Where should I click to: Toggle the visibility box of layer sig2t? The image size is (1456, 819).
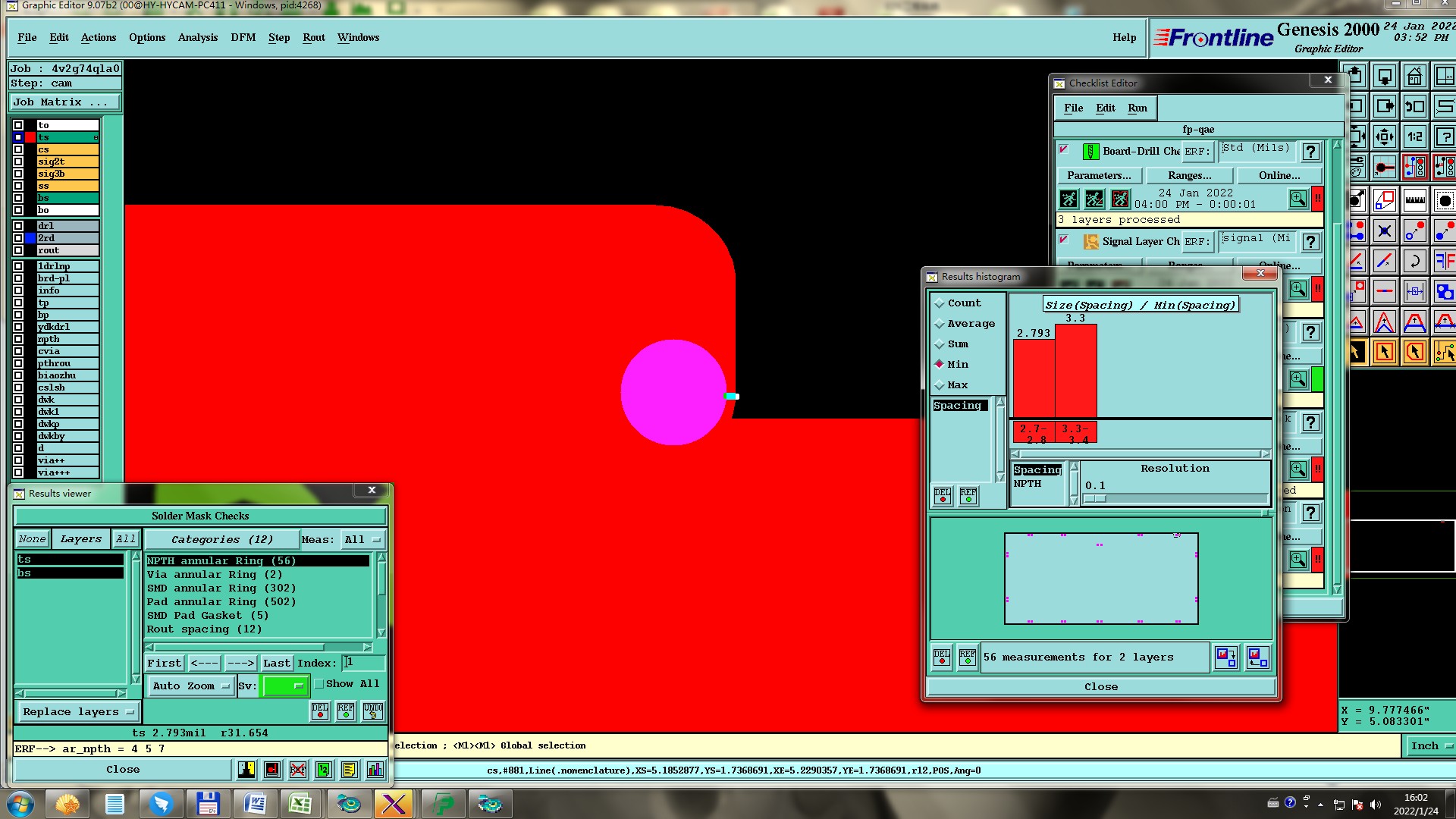click(x=18, y=162)
